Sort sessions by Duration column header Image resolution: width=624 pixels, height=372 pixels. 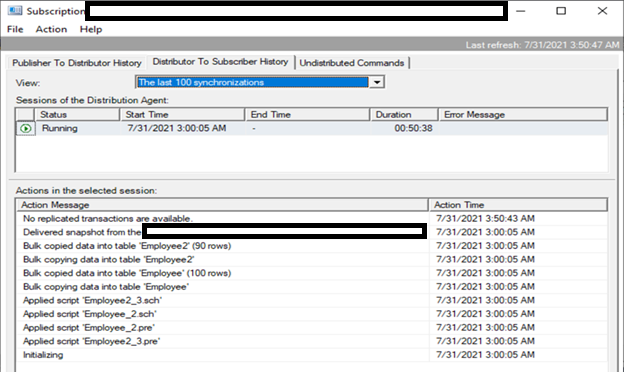[404, 115]
